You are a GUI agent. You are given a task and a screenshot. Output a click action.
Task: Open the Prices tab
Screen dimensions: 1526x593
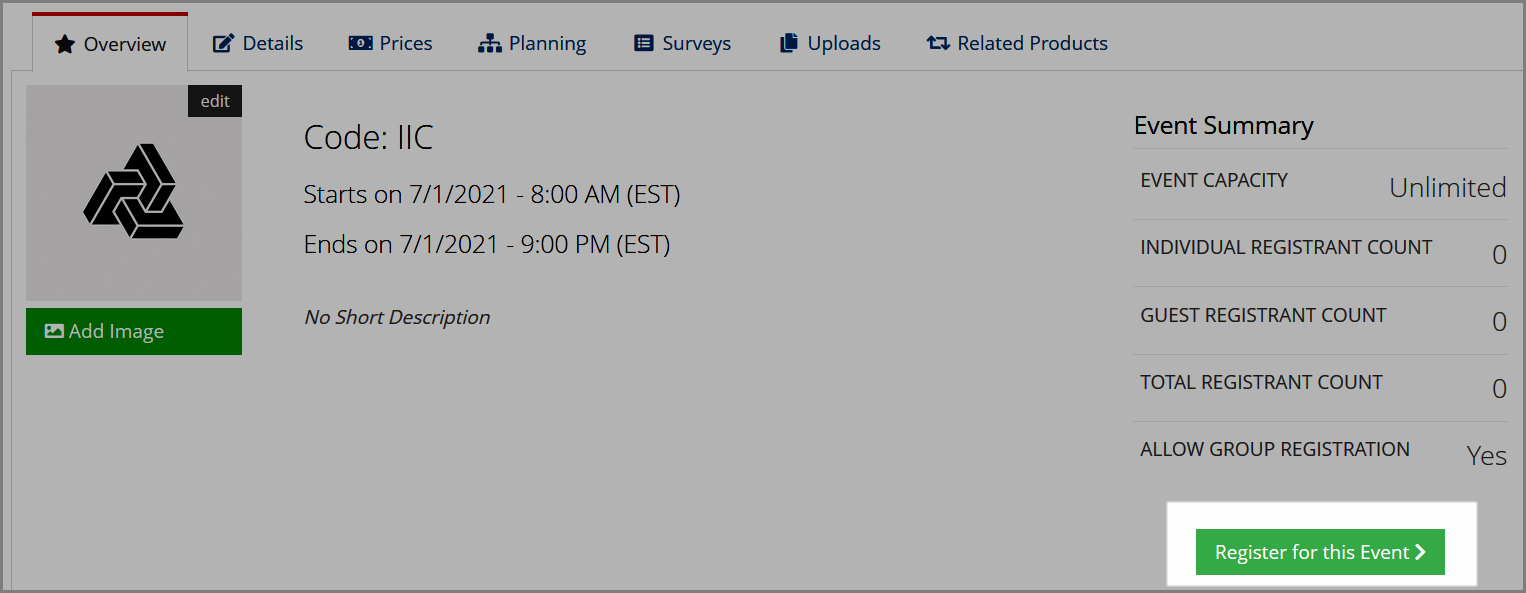coord(391,43)
